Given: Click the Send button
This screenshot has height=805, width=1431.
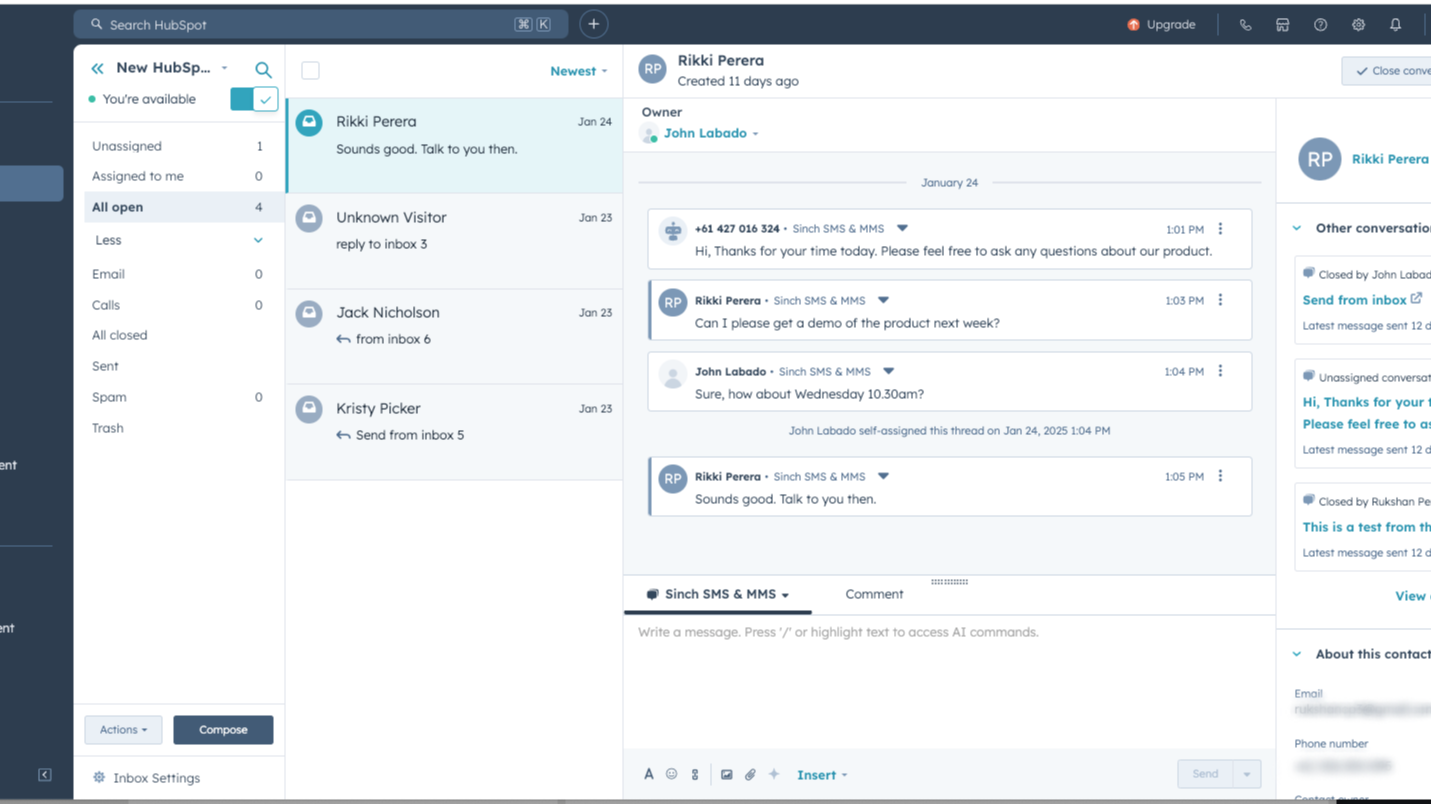Looking at the screenshot, I should (x=1205, y=774).
